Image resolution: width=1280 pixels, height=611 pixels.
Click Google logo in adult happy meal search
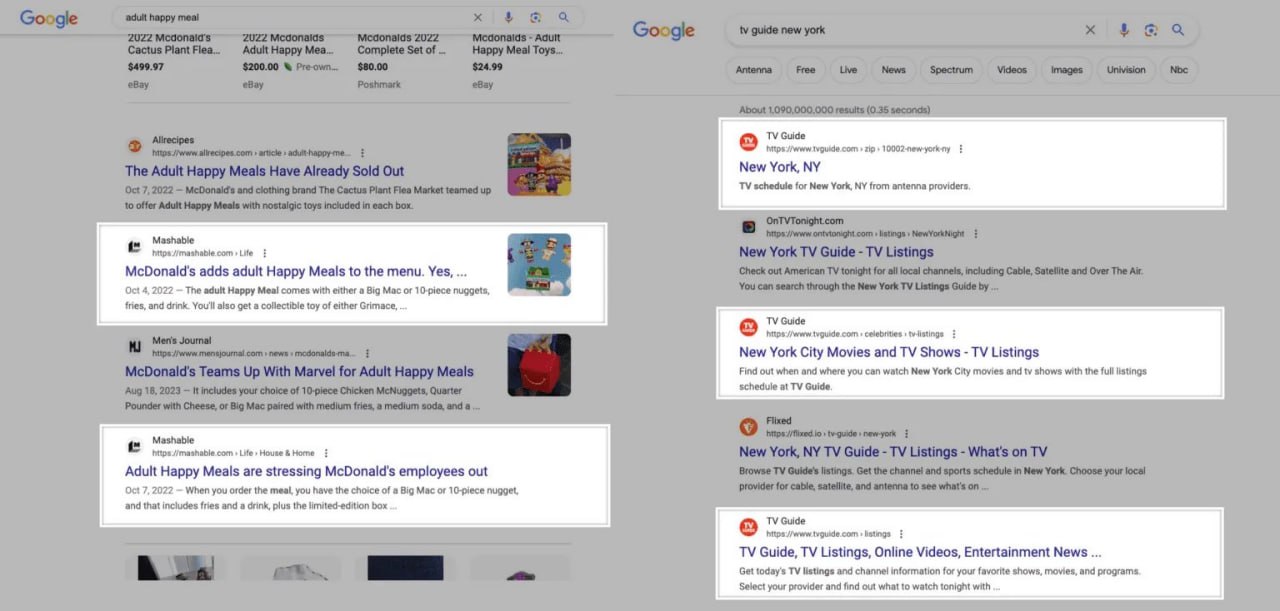coord(49,18)
